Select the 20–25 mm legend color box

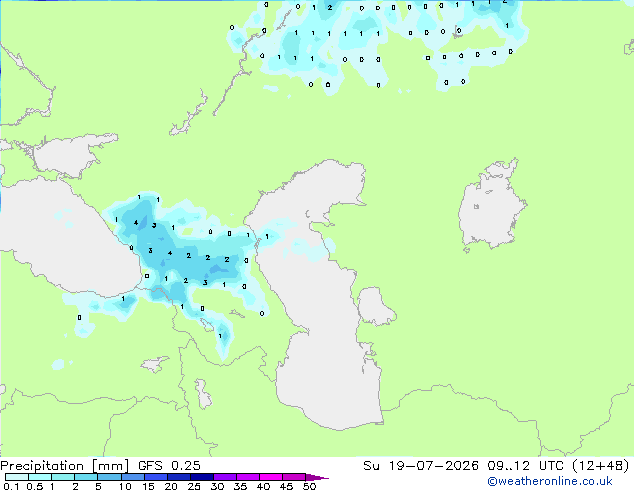[179, 477]
